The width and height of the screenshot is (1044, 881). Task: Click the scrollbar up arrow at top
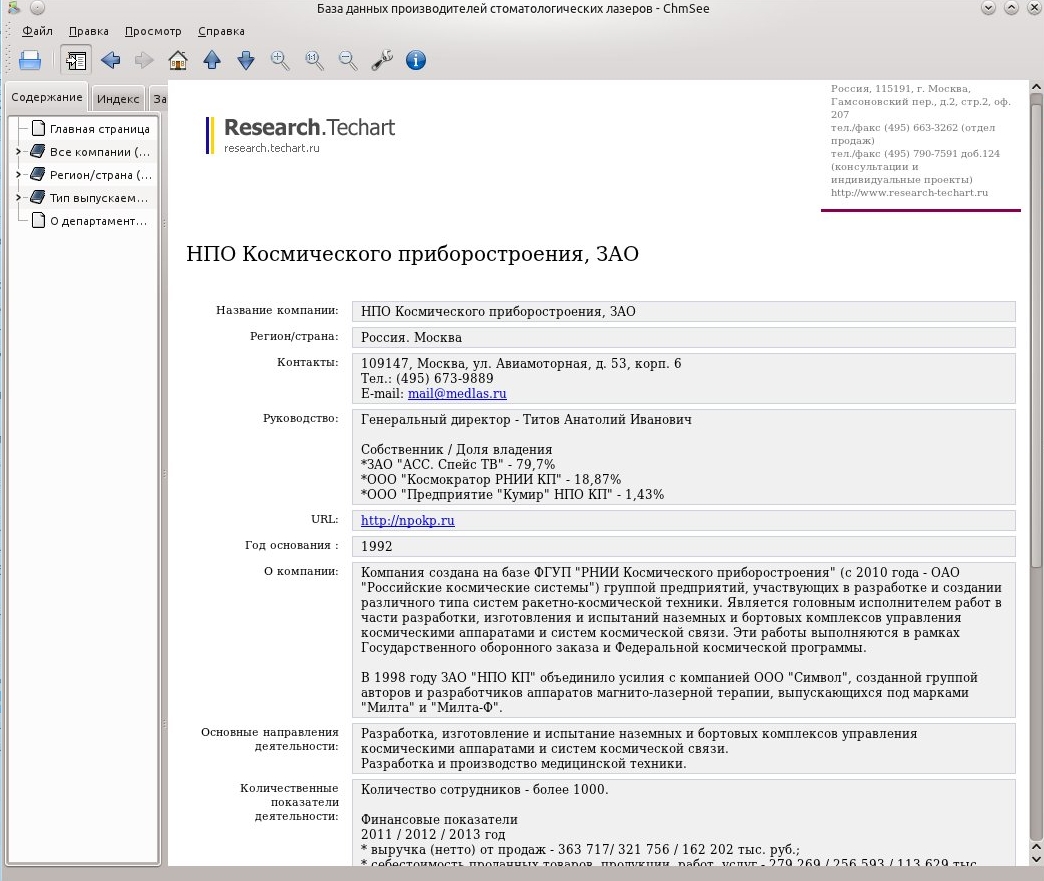pyautogui.click(x=1035, y=87)
